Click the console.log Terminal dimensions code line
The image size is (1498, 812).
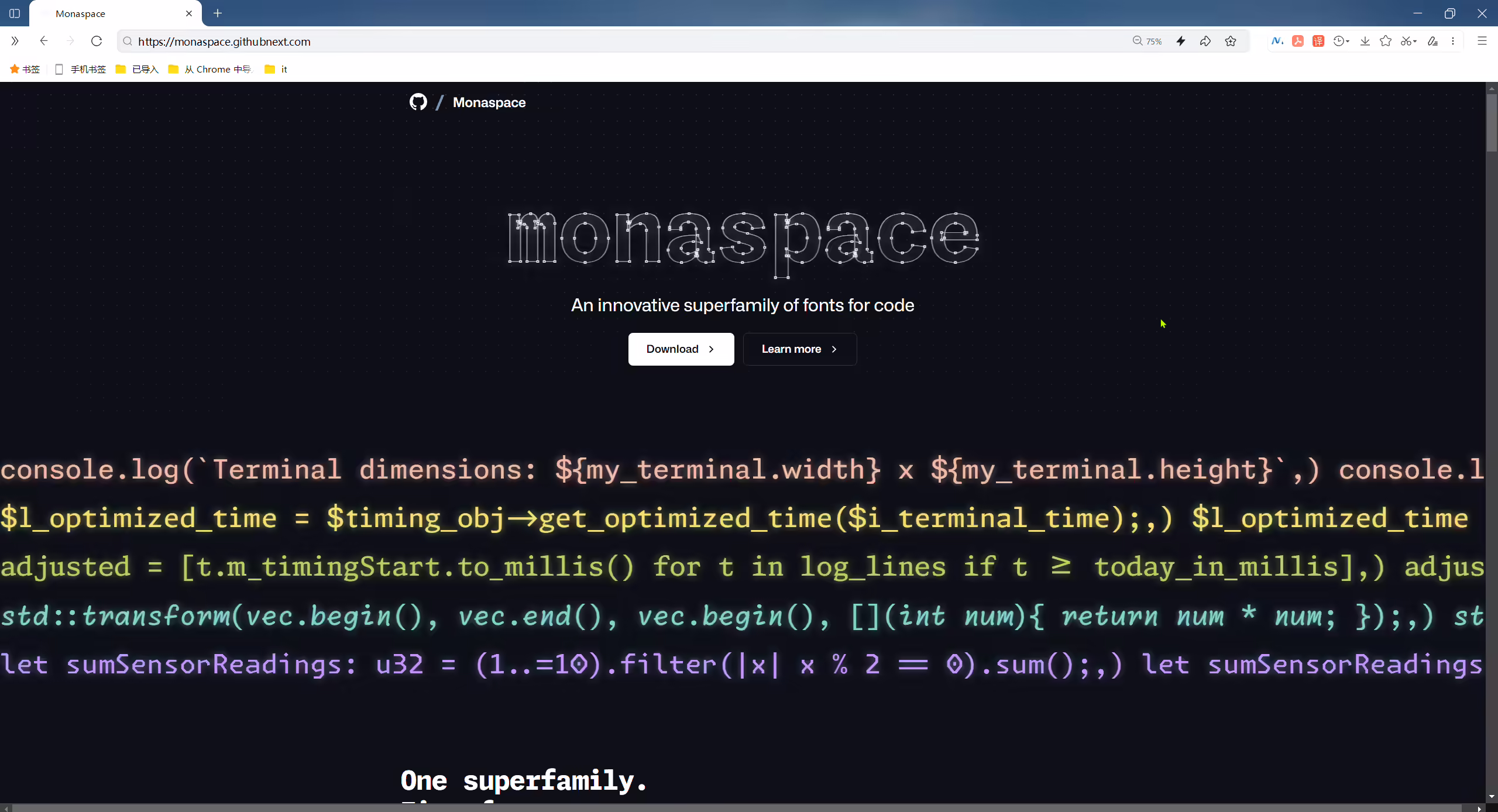[743, 469]
